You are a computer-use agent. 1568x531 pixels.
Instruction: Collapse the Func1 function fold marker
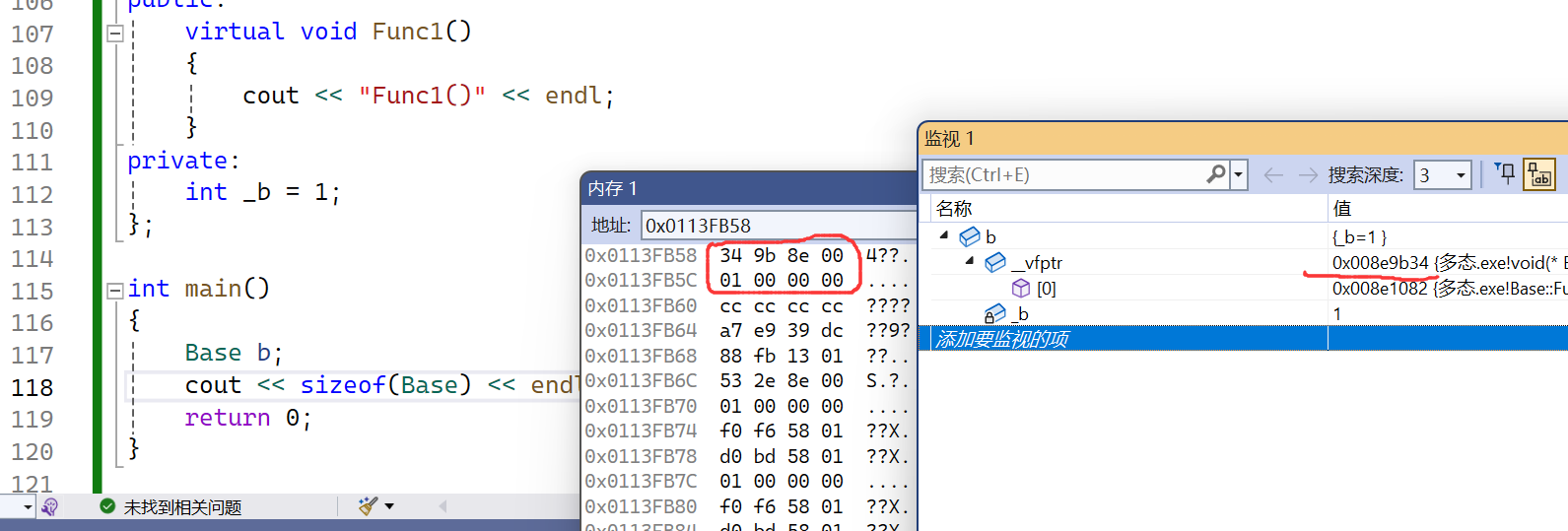(x=115, y=33)
